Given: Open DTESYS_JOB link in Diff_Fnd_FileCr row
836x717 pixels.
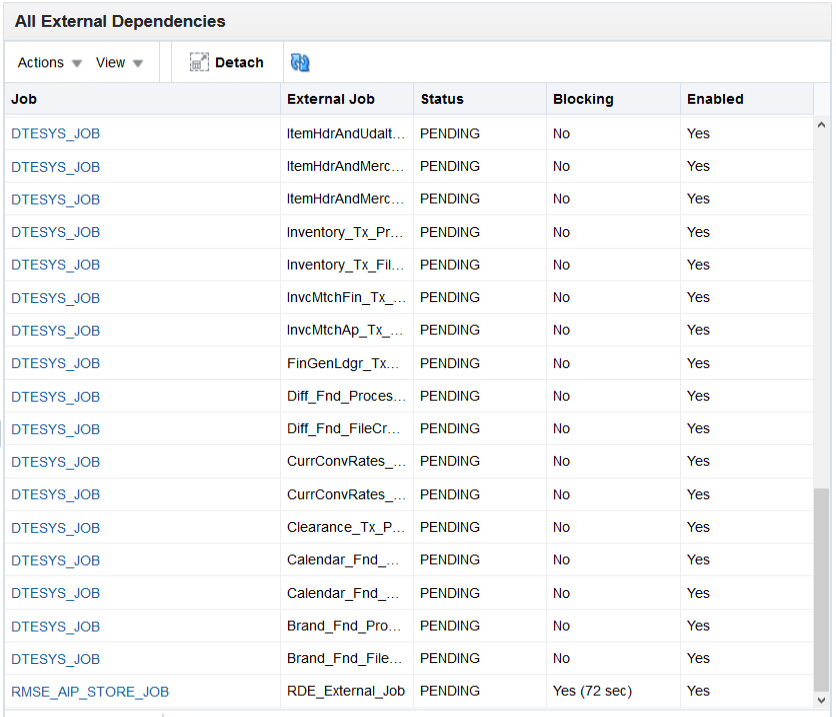Looking at the screenshot, I should click(55, 429).
